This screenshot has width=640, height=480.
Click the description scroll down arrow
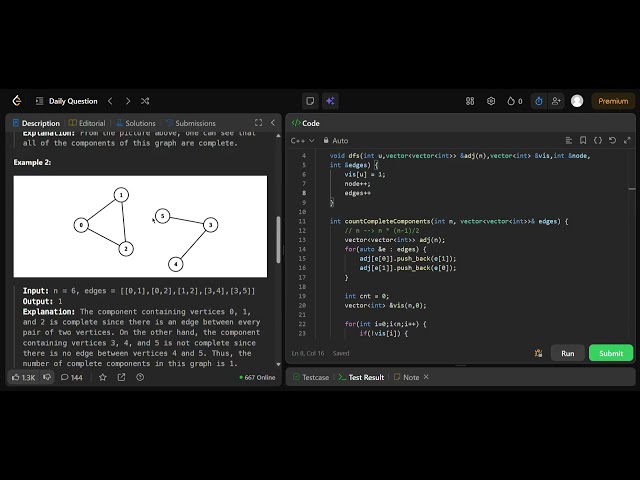[x=278, y=364]
